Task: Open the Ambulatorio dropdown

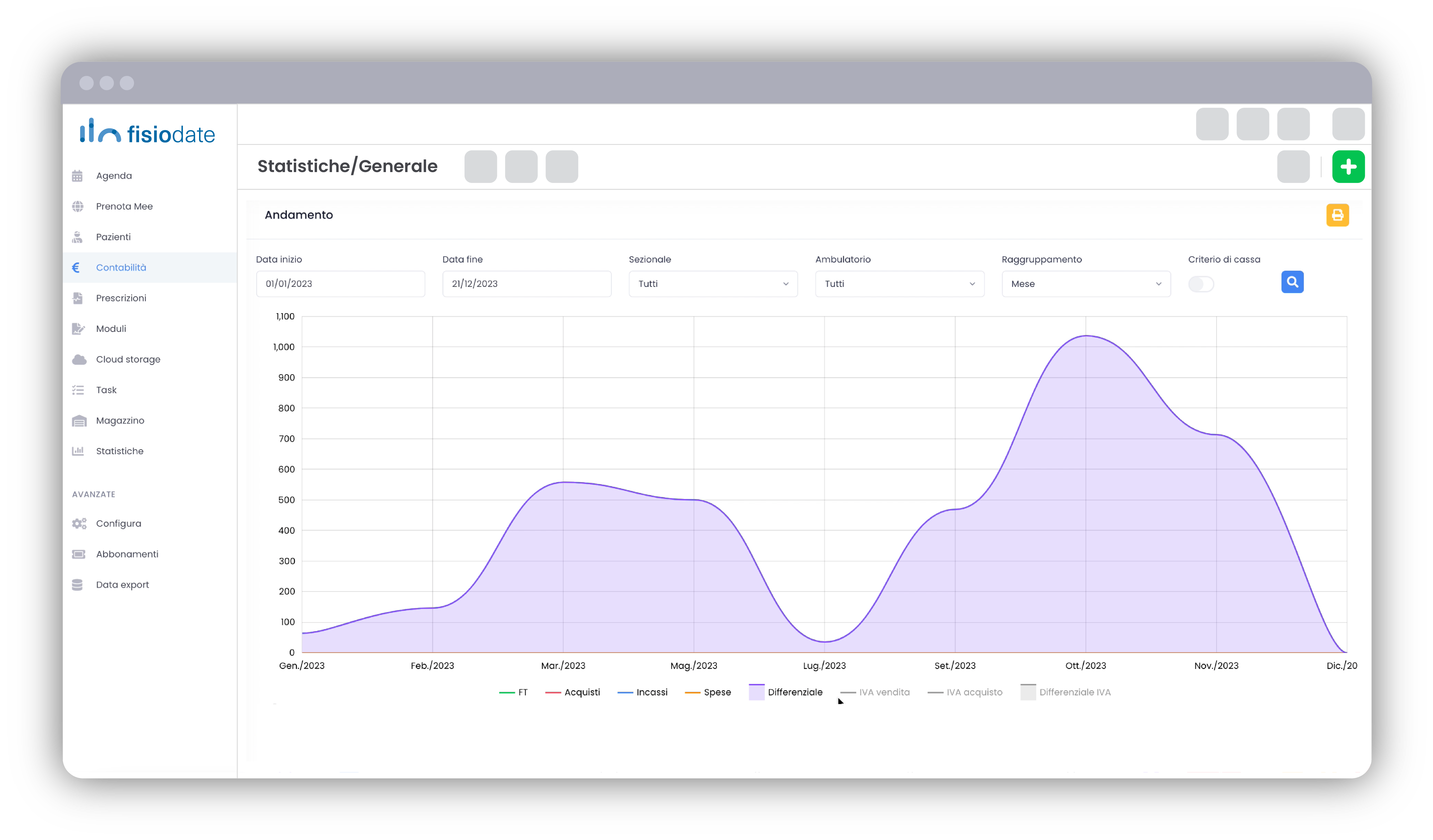Action: 899,284
